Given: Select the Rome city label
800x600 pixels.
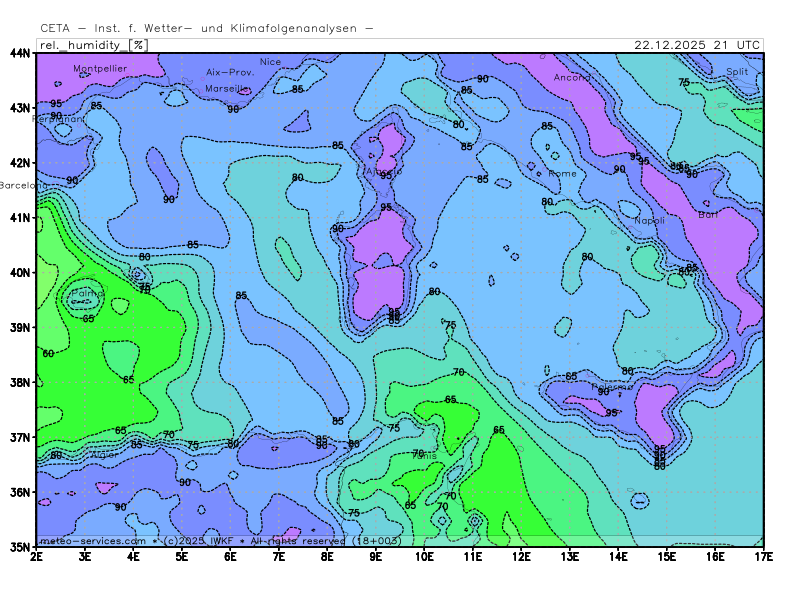Looking at the screenshot, I should coord(563,173).
